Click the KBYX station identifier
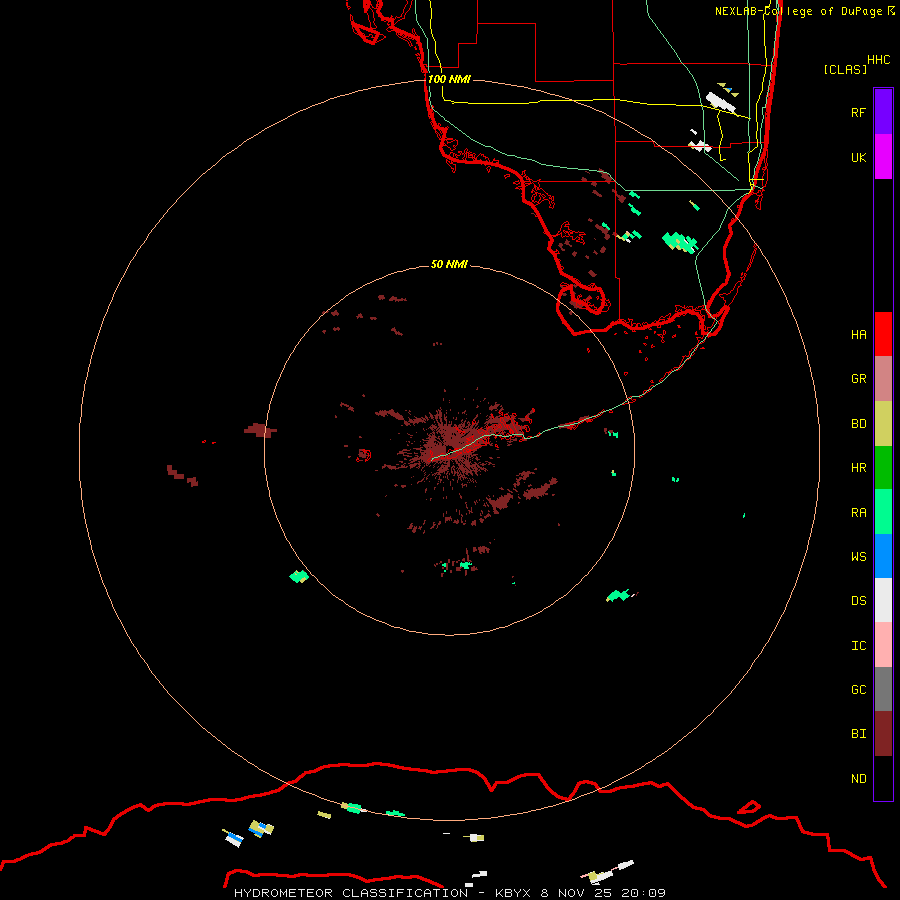Viewport: 900px width, 900px height. pos(513,893)
